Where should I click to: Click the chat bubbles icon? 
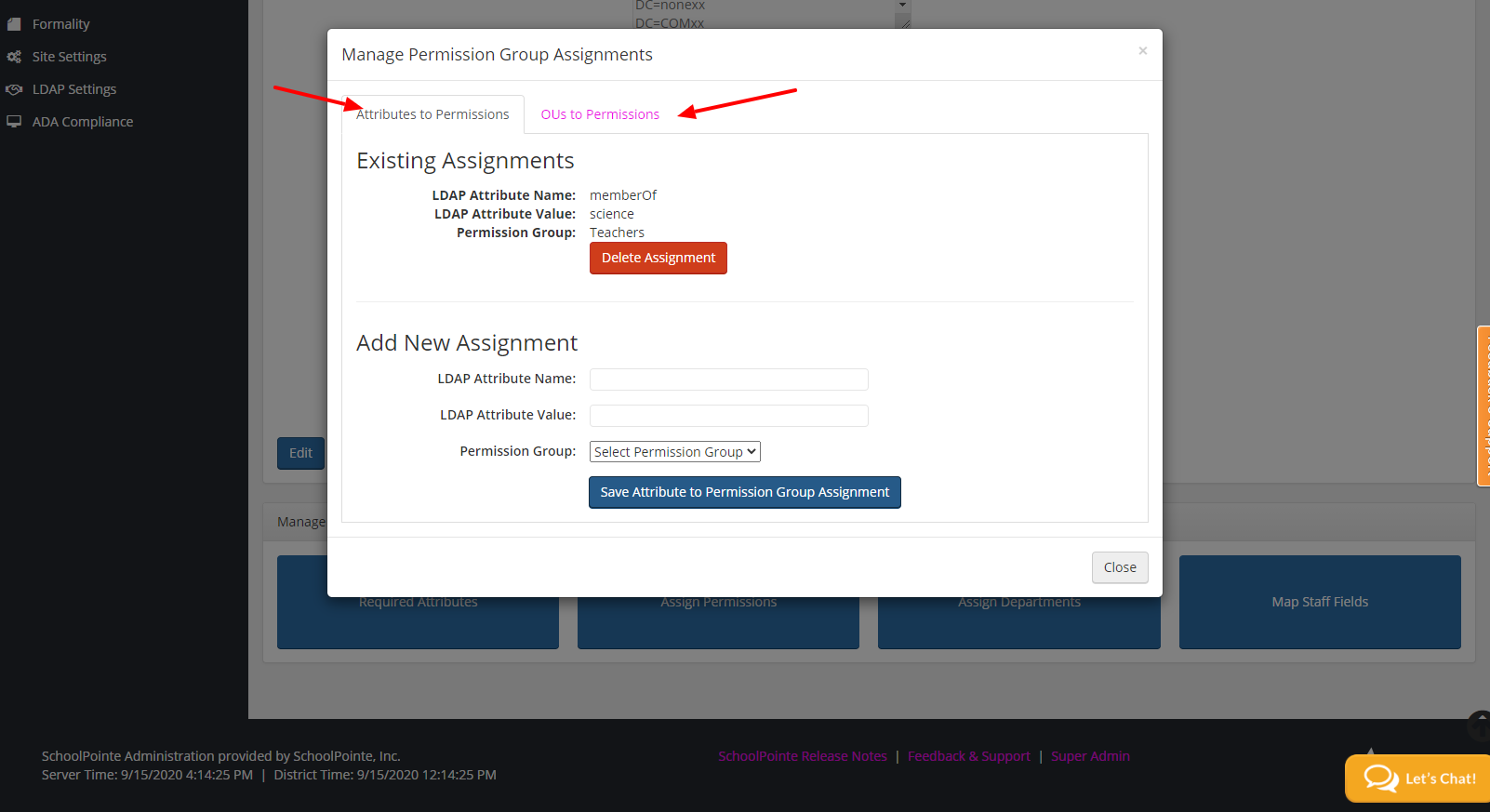(1381, 778)
